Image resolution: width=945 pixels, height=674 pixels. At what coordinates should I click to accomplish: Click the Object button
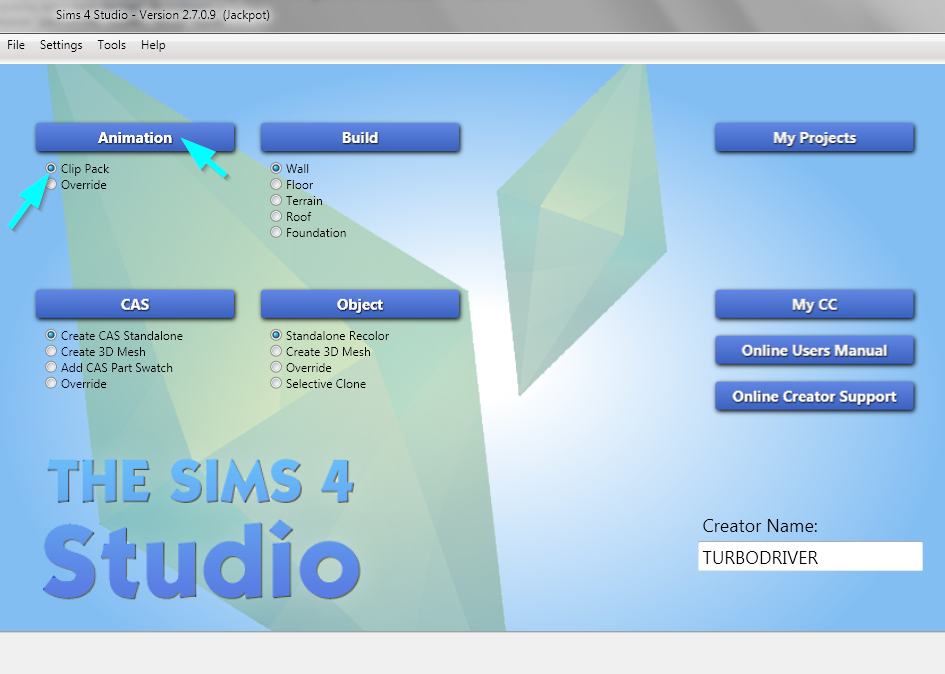pos(360,304)
